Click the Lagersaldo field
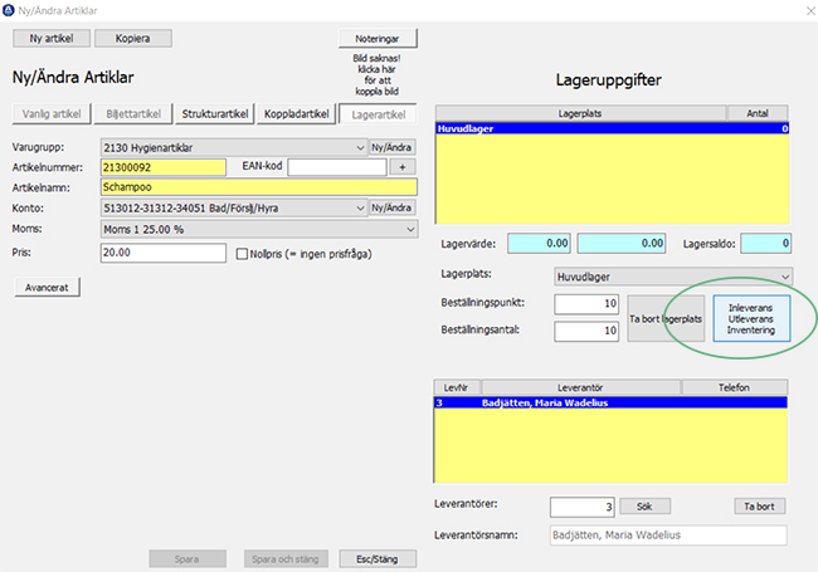The width and height of the screenshot is (818, 572). 766,243
